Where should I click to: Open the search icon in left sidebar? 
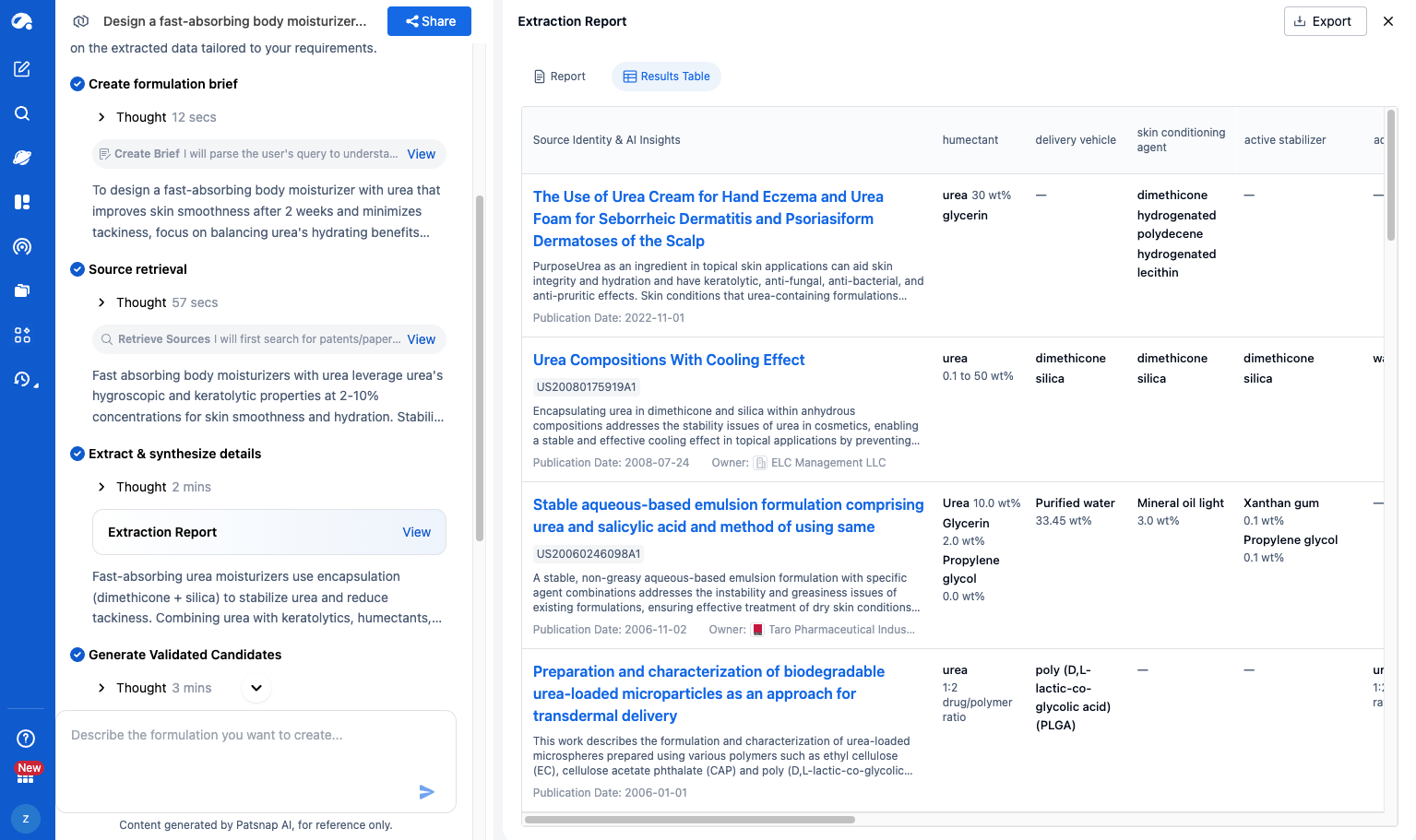tap(22, 113)
